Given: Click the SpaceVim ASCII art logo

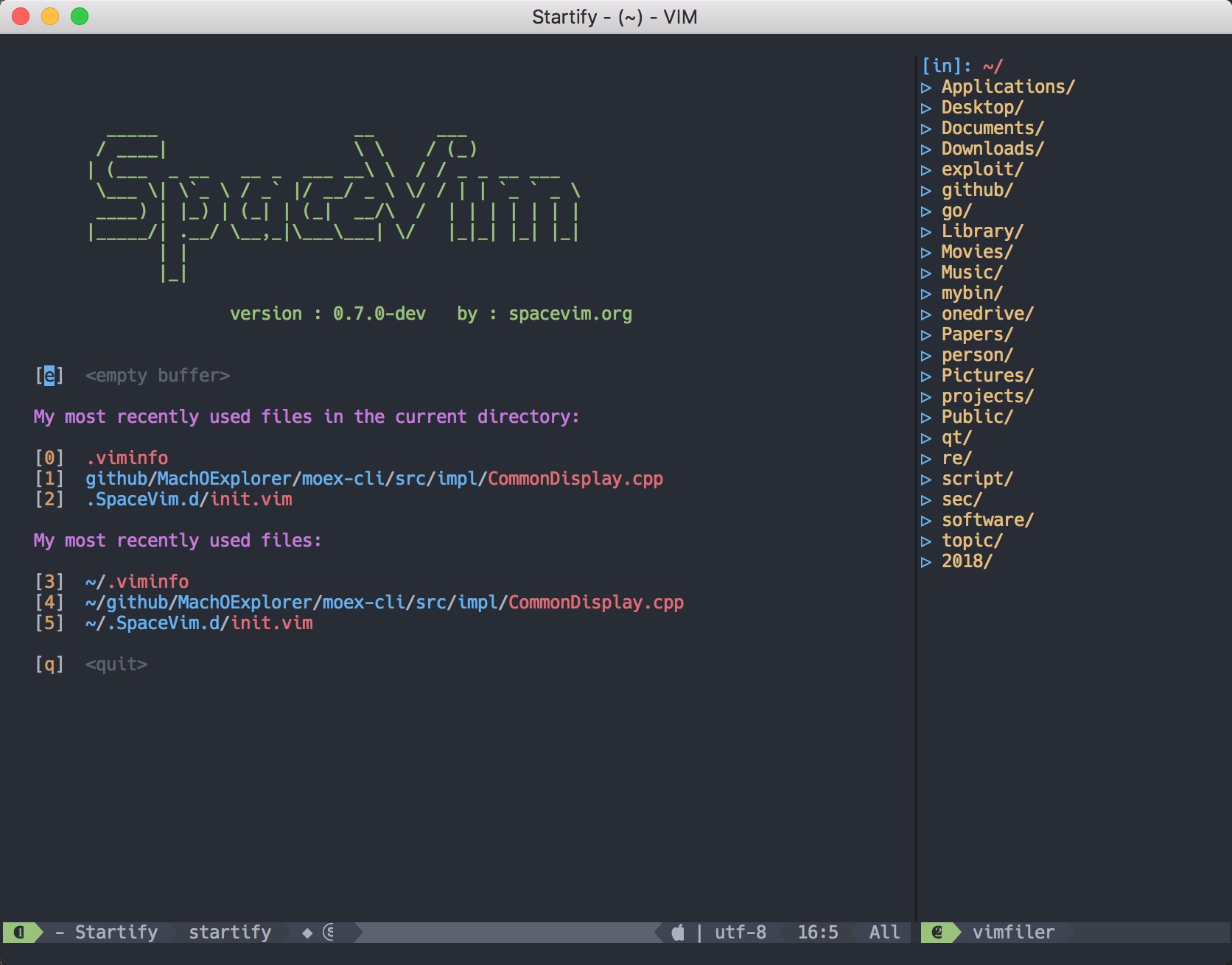Looking at the screenshot, I should pyautogui.click(x=334, y=206).
